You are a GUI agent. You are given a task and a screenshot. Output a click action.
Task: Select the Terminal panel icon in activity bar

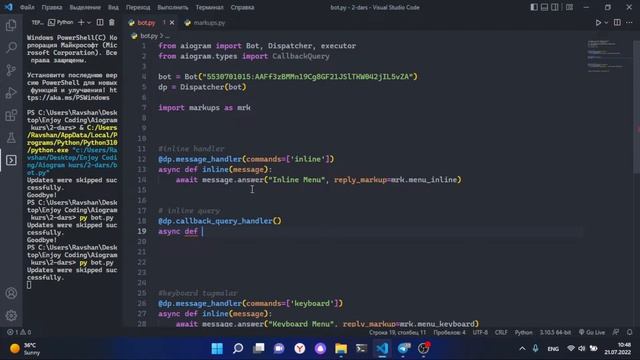(x=11, y=160)
